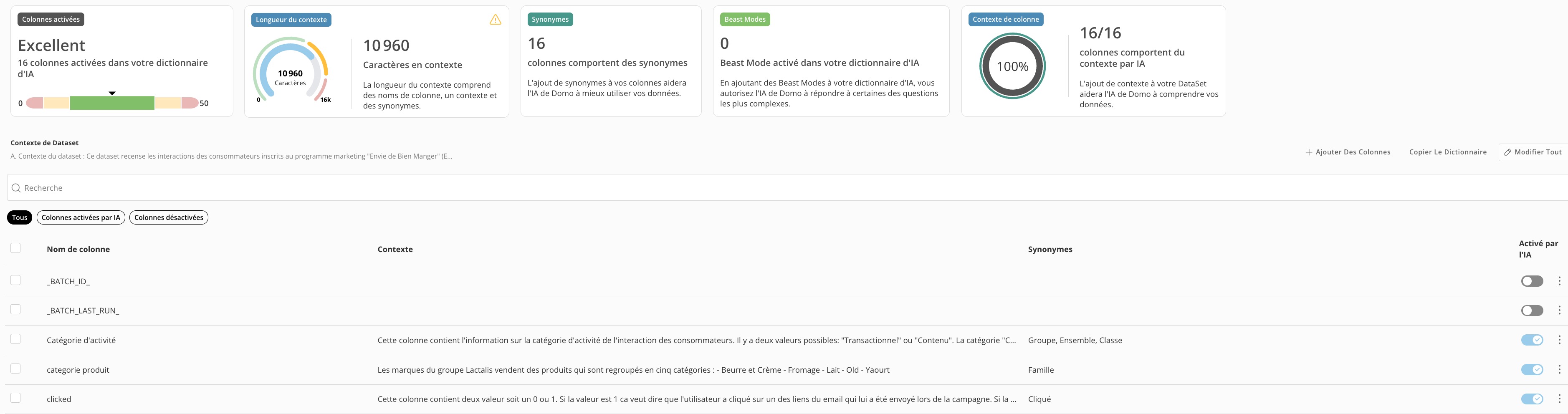Filter by Colonnes activées par IA

pos(81,217)
